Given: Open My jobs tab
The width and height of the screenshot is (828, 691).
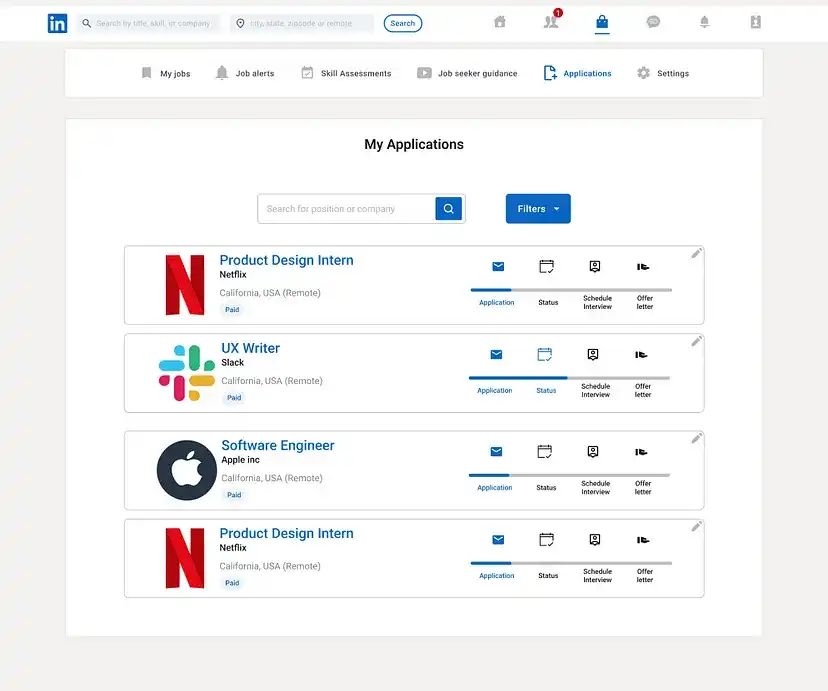Looking at the screenshot, I should coord(166,73).
